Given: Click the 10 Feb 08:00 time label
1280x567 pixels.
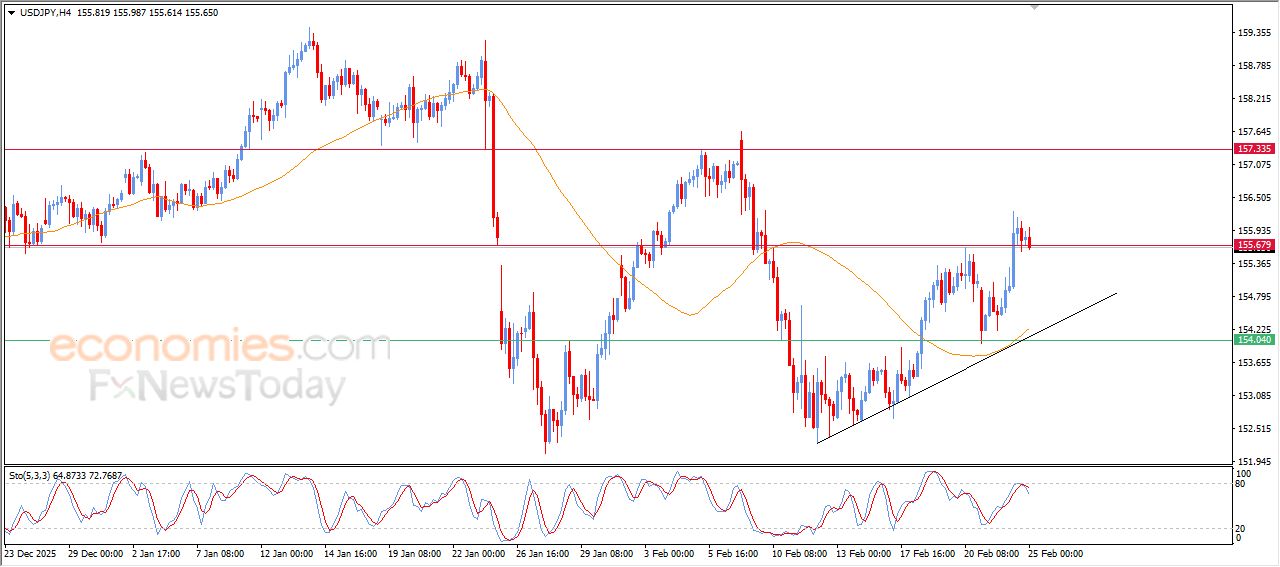Looking at the screenshot, I should [x=798, y=553].
